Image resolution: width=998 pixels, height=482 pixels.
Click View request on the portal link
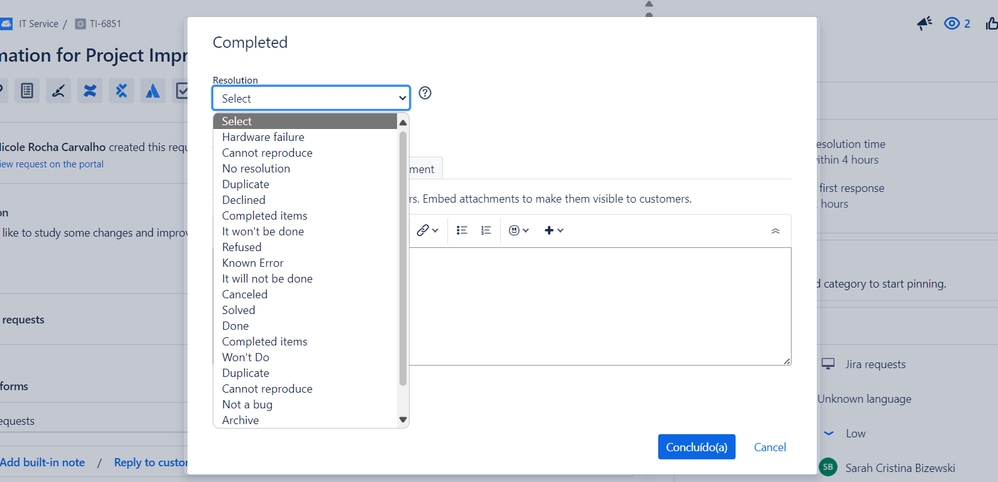coord(52,164)
